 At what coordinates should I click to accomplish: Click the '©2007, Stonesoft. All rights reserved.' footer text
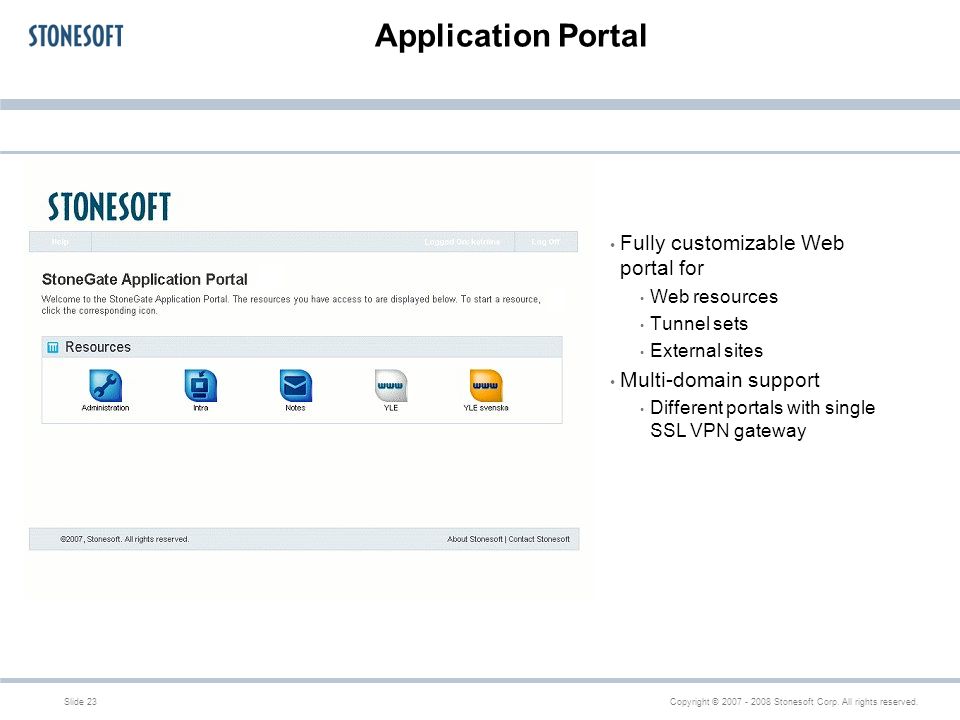click(124, 539)
